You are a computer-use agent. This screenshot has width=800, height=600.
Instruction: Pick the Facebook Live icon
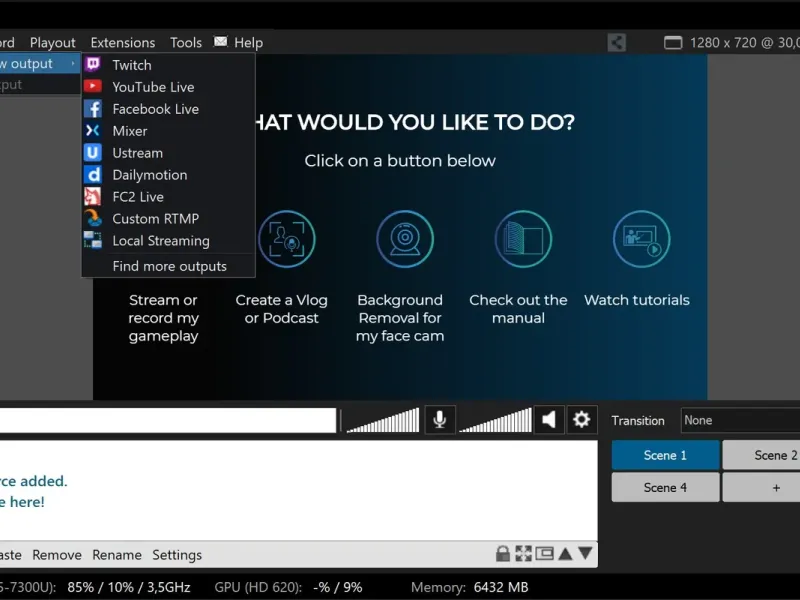[93, 109]
